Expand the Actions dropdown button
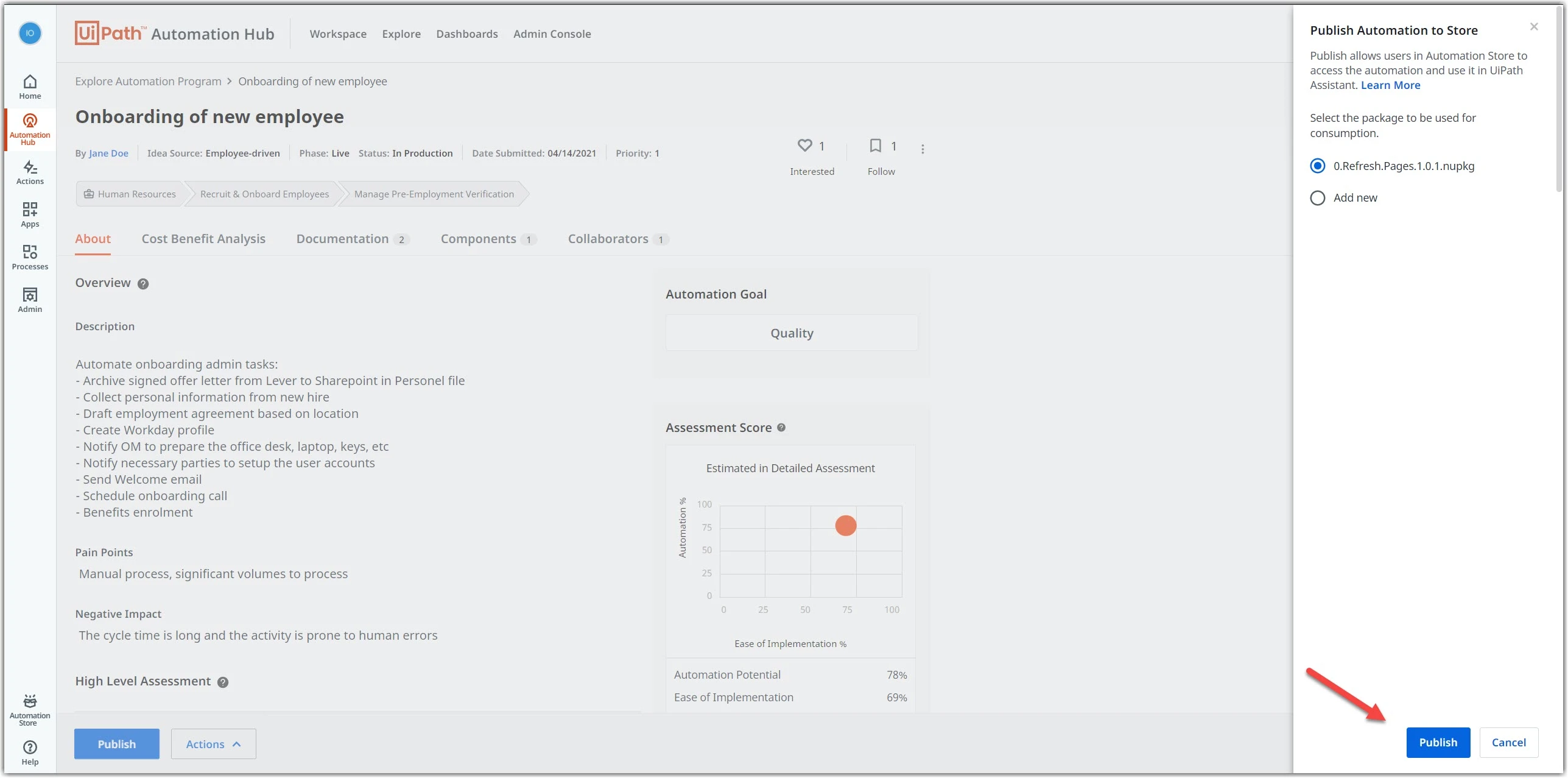 213,744
